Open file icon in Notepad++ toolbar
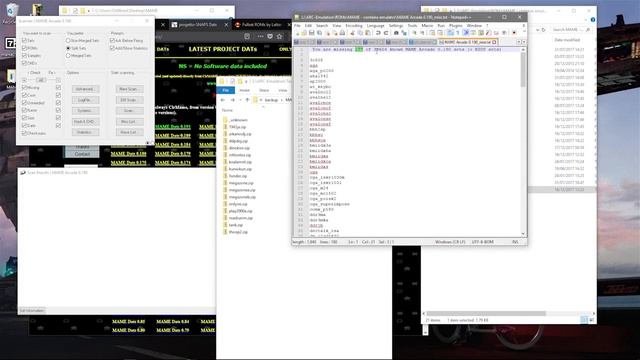Viewport: 640px width, 360px height. point(304,33)
